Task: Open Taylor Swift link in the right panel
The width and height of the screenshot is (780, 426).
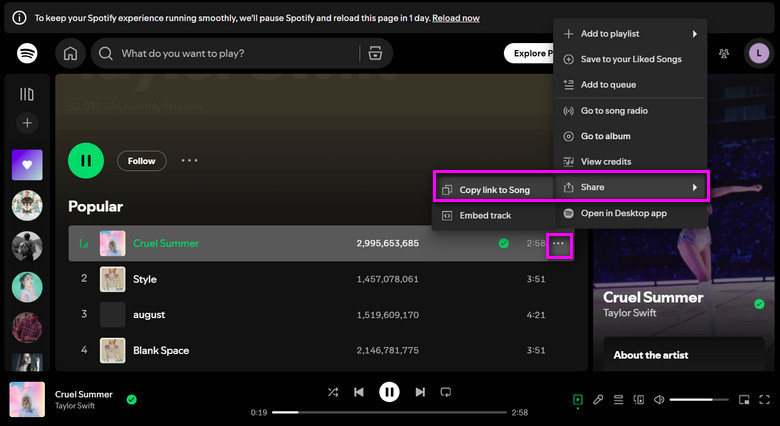Action: click(x=629, y=313)
